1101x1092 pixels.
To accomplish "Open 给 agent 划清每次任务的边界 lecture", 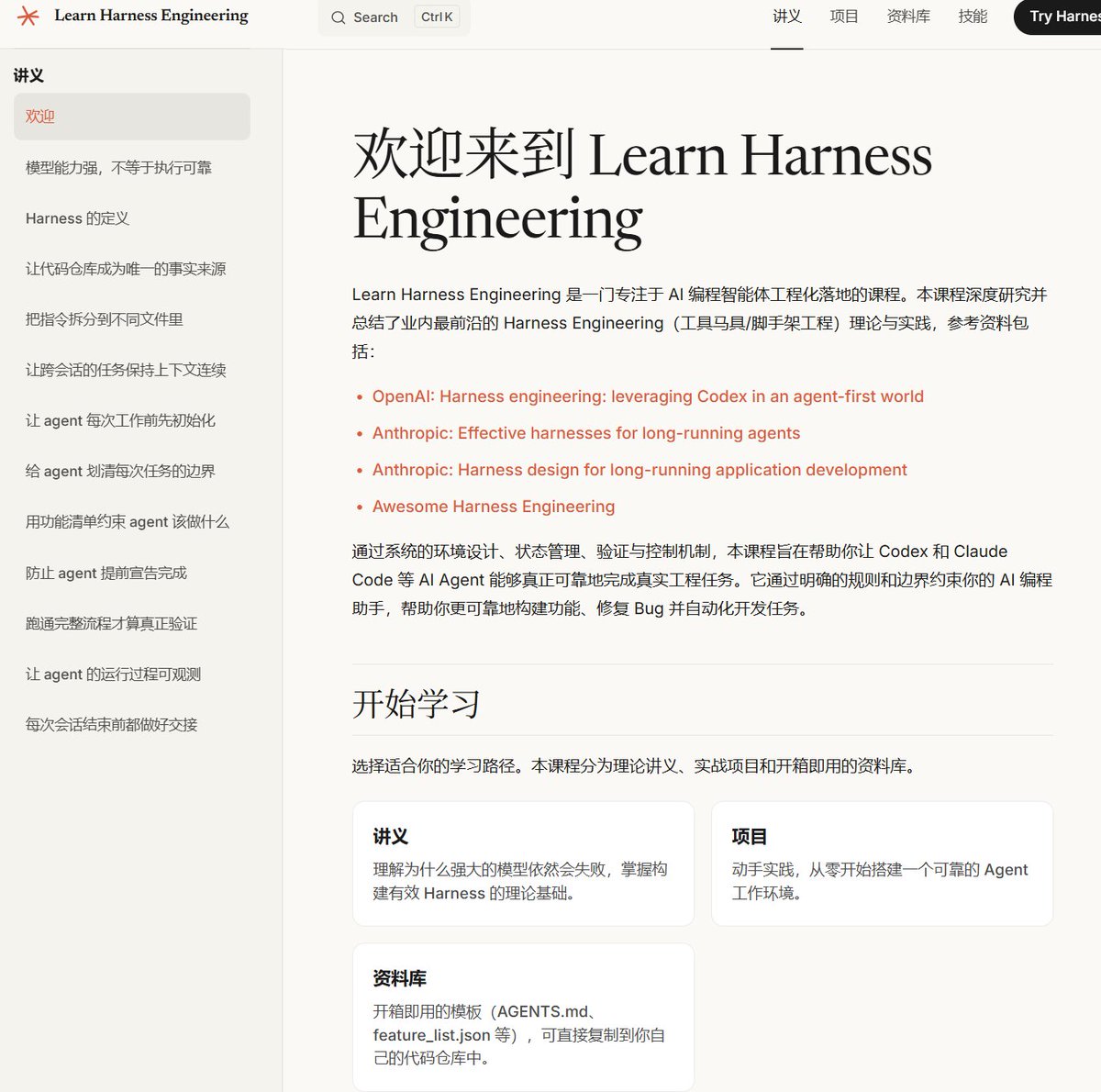I will [120, 471].
